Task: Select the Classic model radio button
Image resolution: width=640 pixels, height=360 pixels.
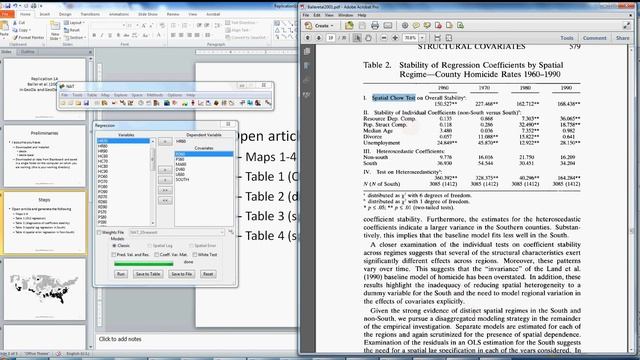Action: (114, 246)
